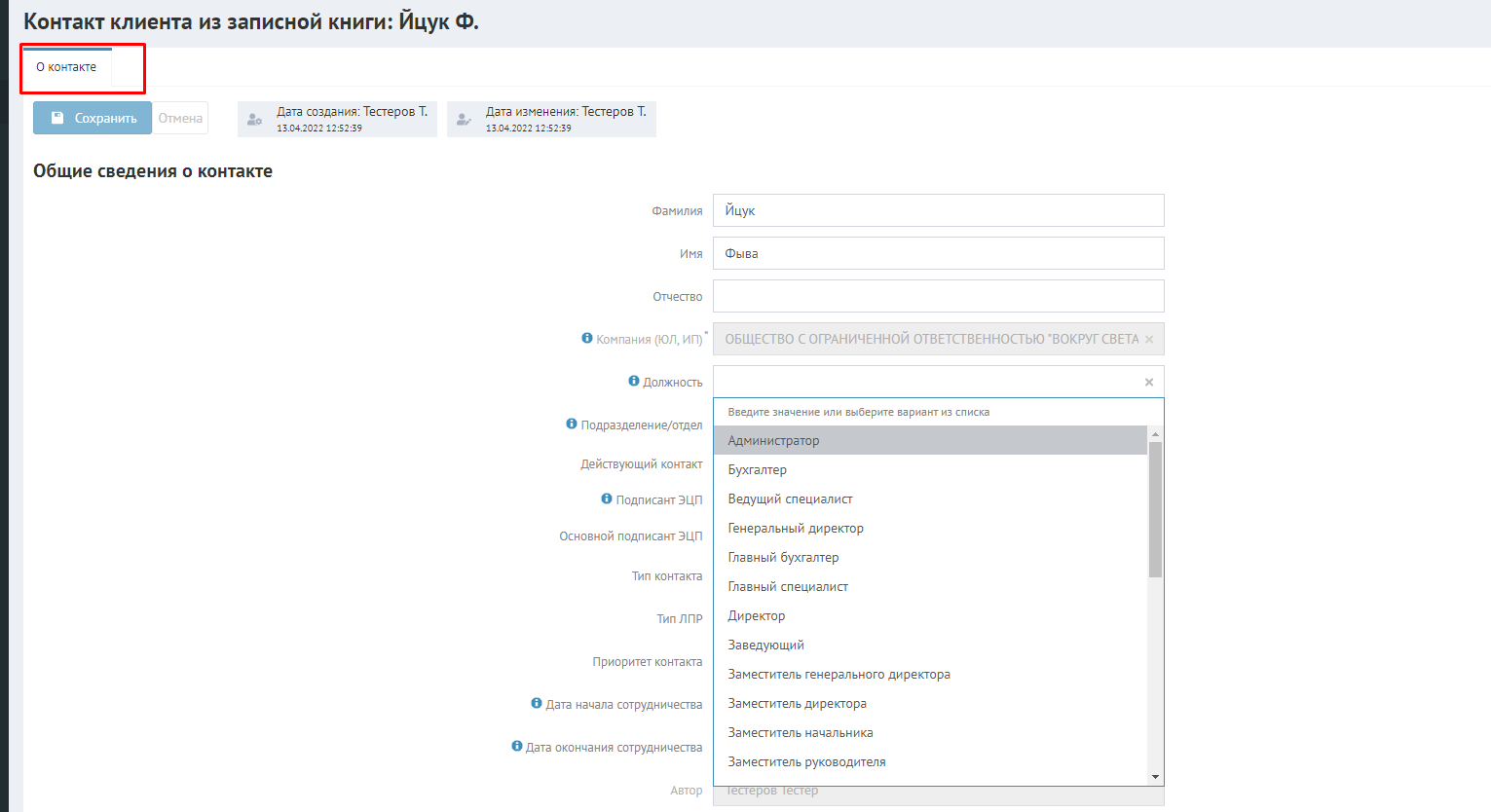Image resolution: width=1491 pixels, height=812 pixels.
Task: Click the 'Основной подписант ЭЦП' label
Action: tap(631, 535)
